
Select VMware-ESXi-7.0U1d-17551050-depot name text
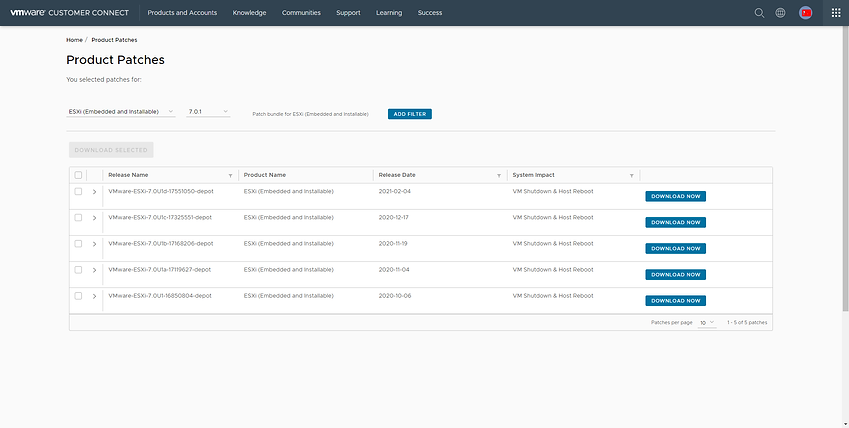click(161, 191)
